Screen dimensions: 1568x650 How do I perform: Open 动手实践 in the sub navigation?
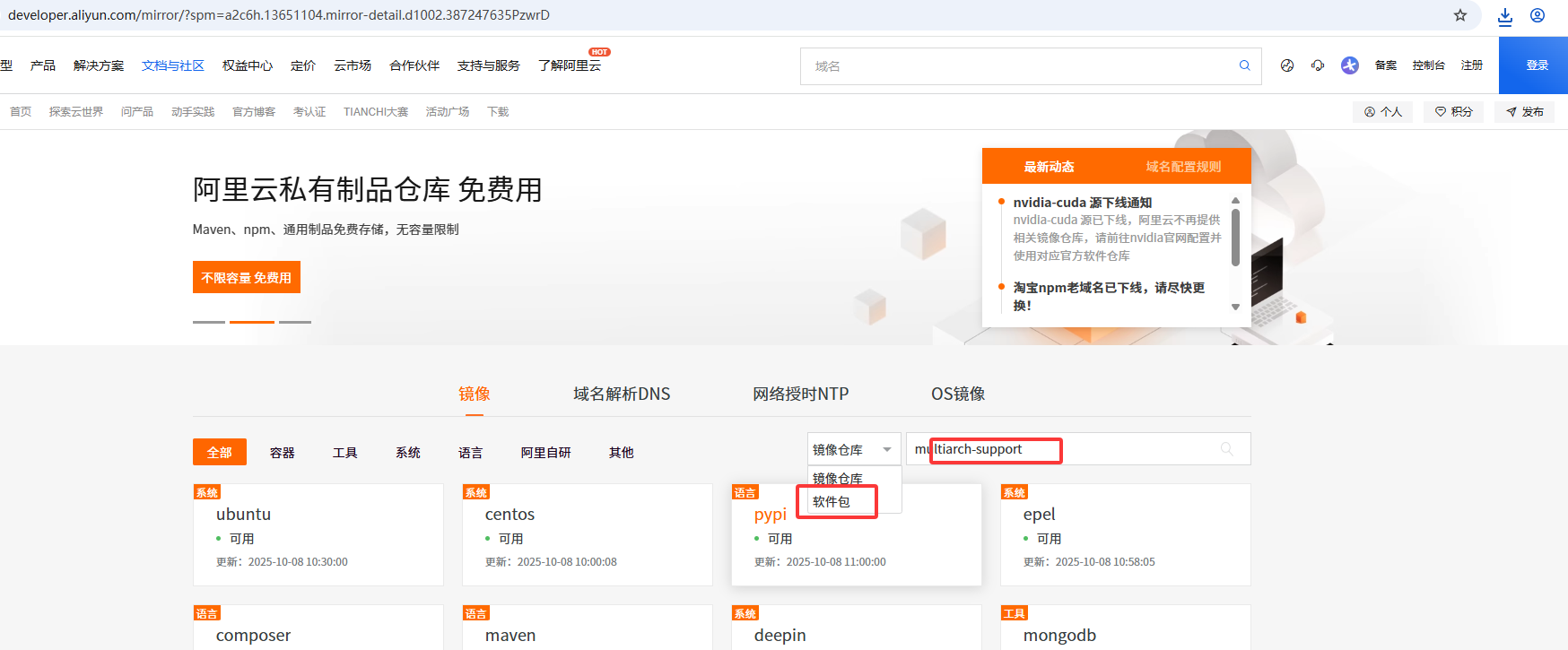[x=193, y=112]
